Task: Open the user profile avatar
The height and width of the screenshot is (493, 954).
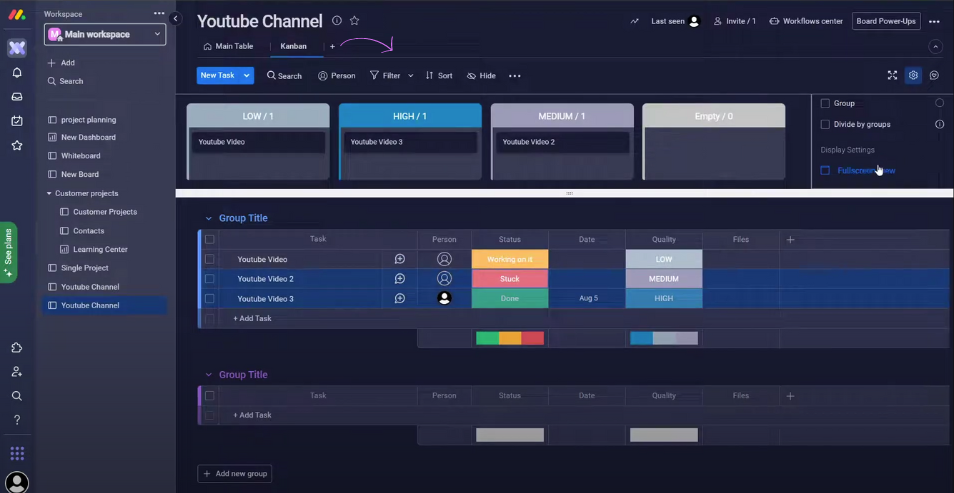Action: pos(17,483)
